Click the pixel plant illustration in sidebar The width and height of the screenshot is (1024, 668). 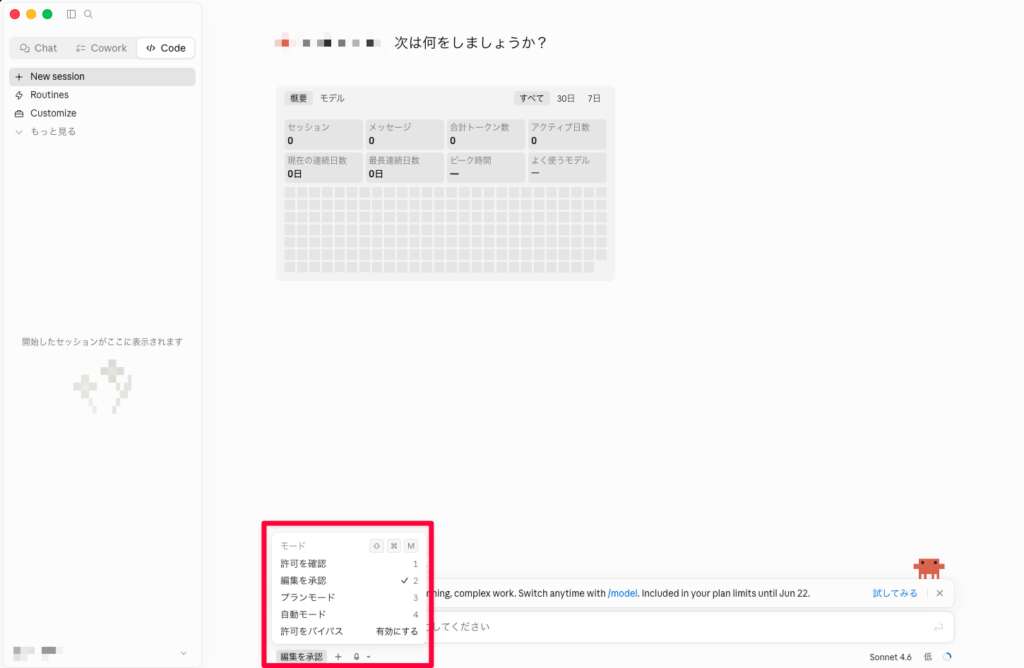103,386
